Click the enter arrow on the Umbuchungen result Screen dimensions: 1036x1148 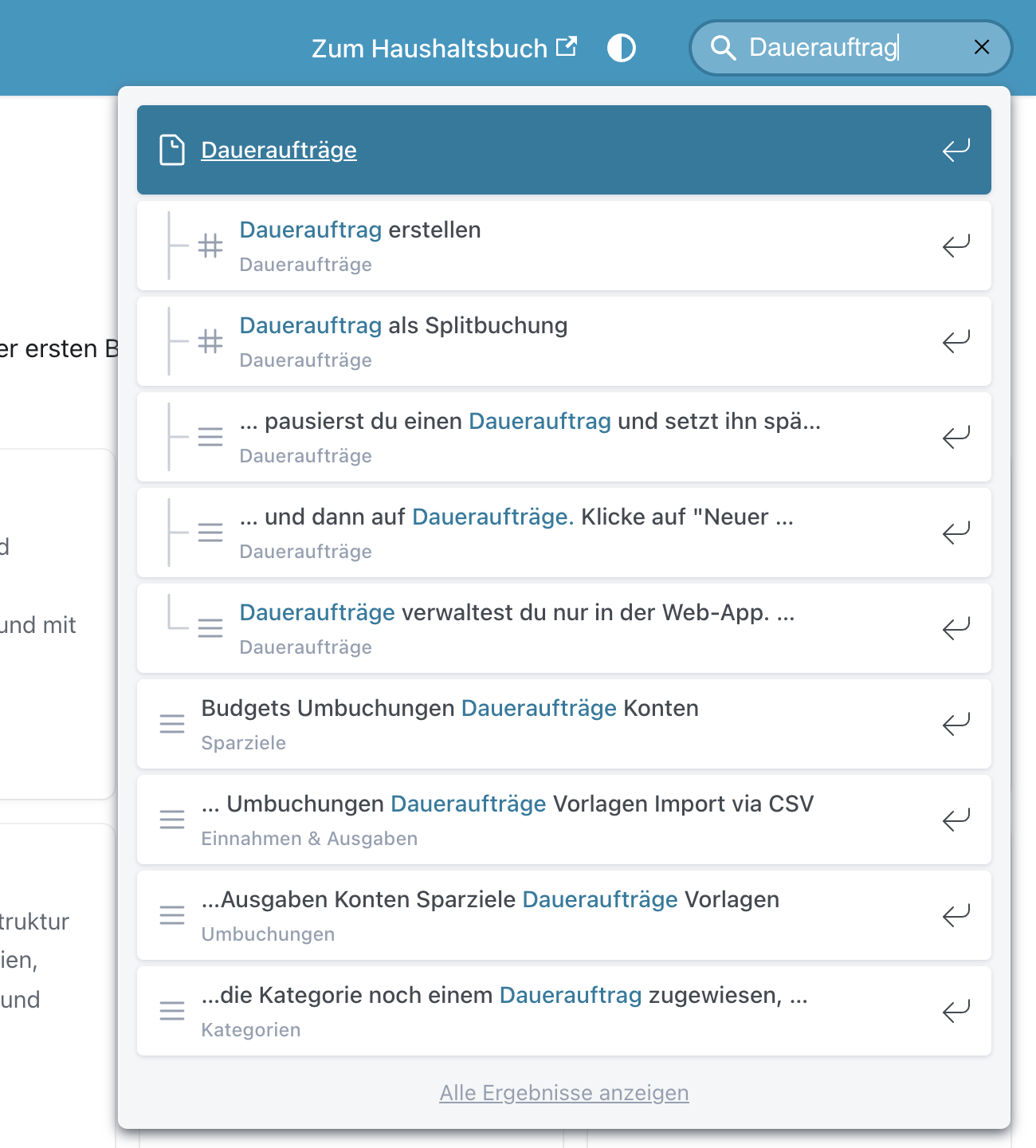coord(956,915)
